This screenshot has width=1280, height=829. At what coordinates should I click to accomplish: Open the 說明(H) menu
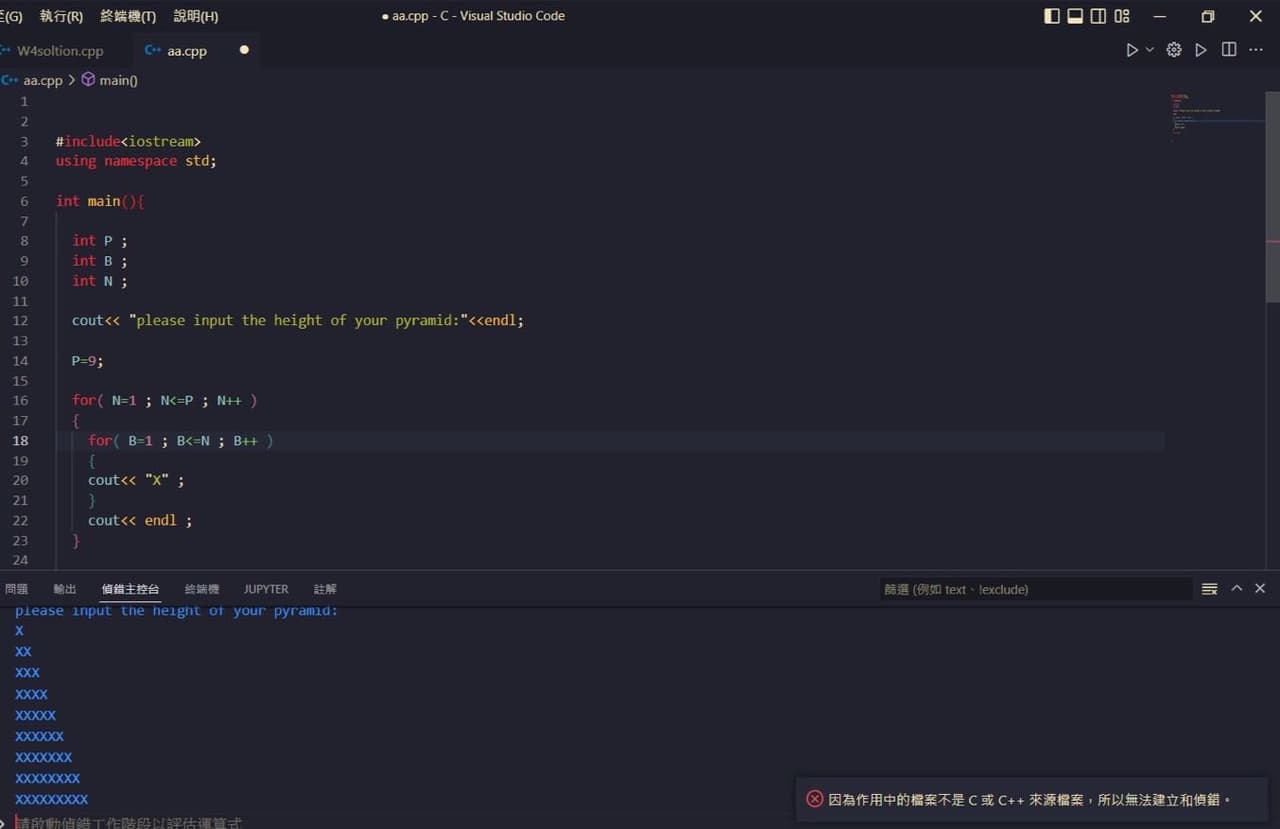click(195, 16)
